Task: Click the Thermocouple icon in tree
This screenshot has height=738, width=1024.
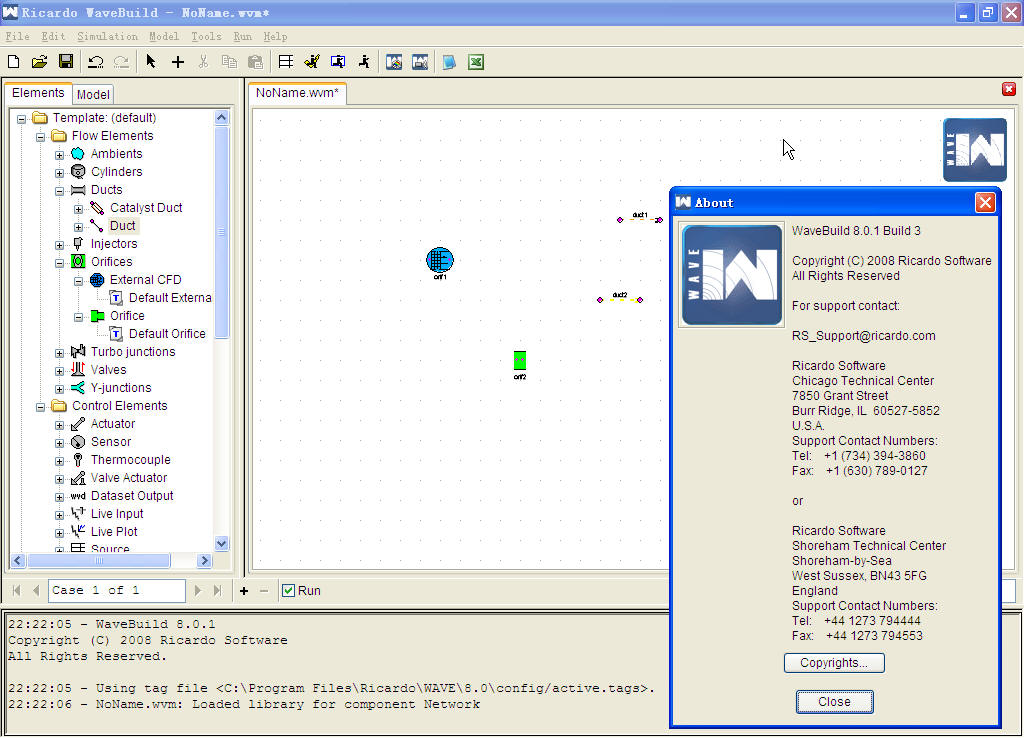Action: pyautogui.click(x=78, y=460)
